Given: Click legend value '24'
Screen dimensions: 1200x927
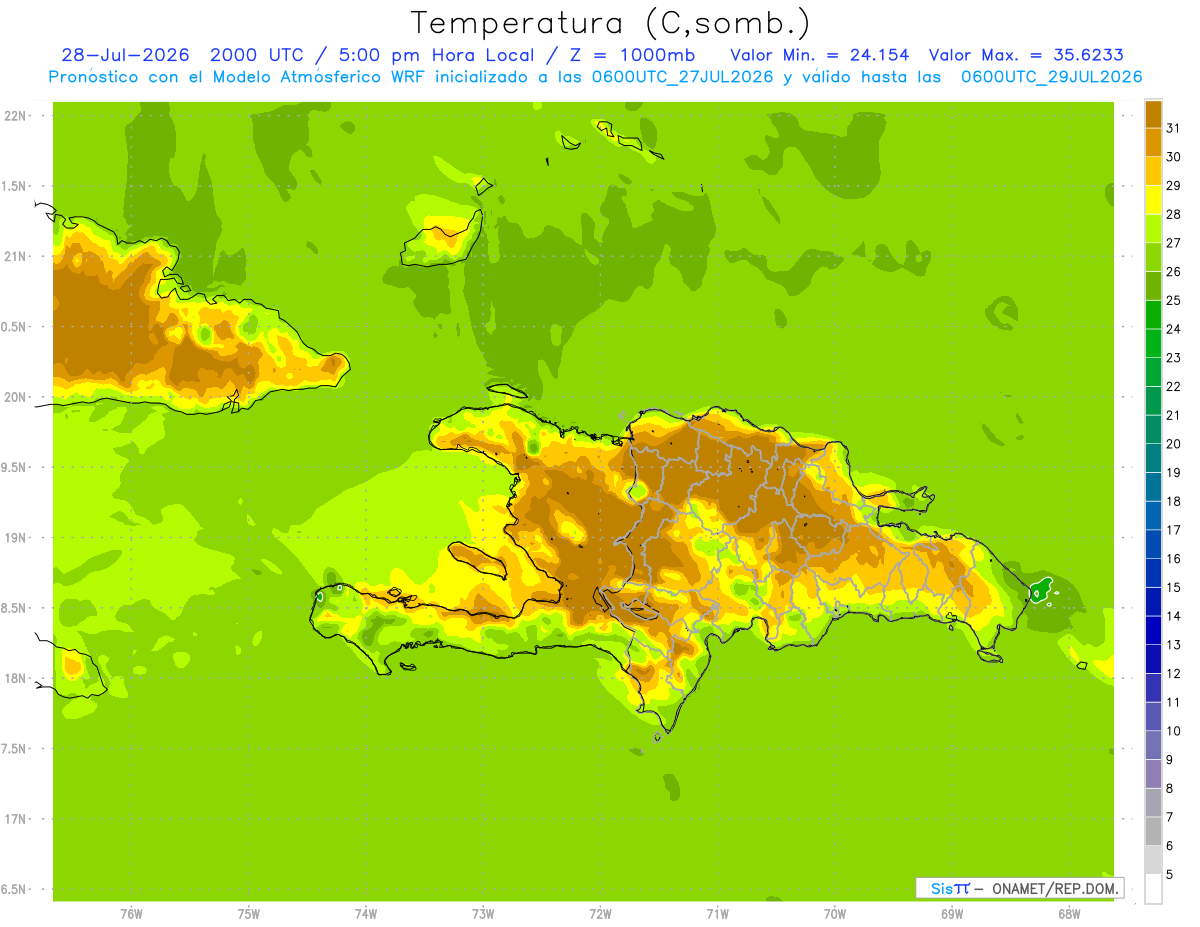Looking at the screenshot, I should [1174, 329].
